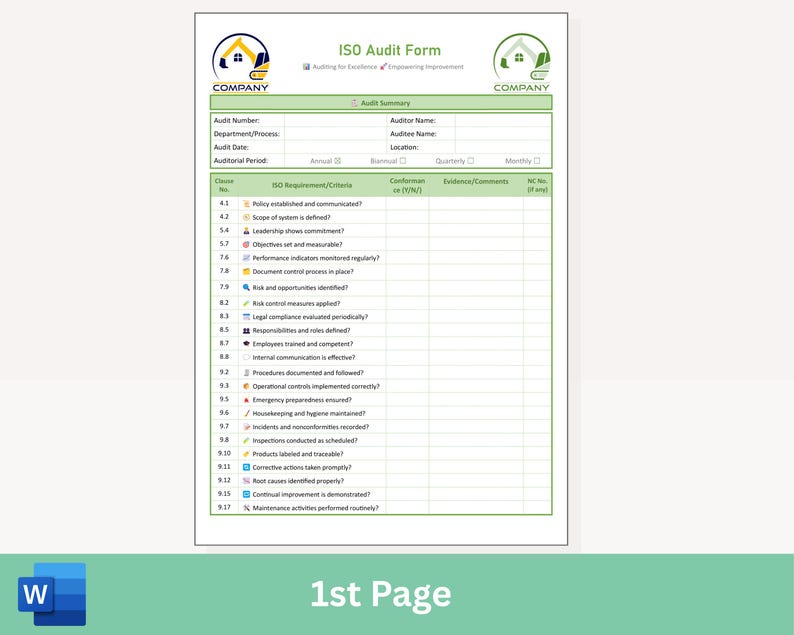Click the tag icon for Products labeled row
This screenshot has width=794, height=635.
coord(246,454)
